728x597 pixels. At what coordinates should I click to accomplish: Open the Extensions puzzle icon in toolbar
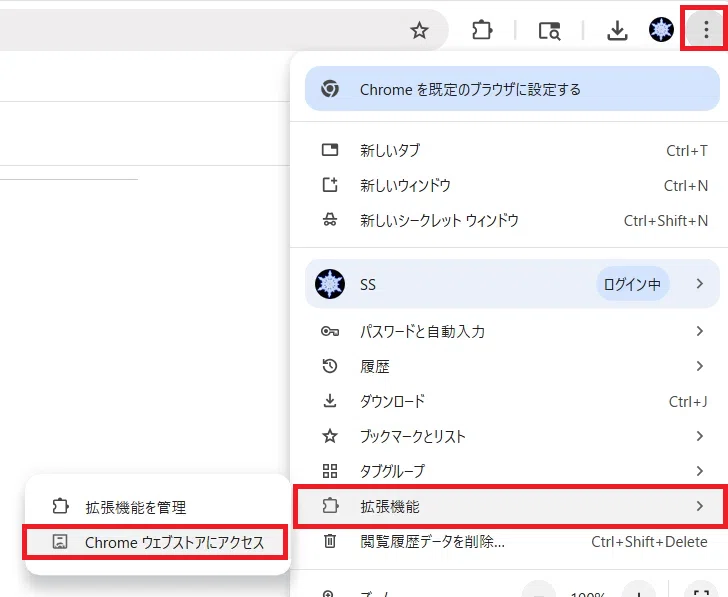(482, 31)
